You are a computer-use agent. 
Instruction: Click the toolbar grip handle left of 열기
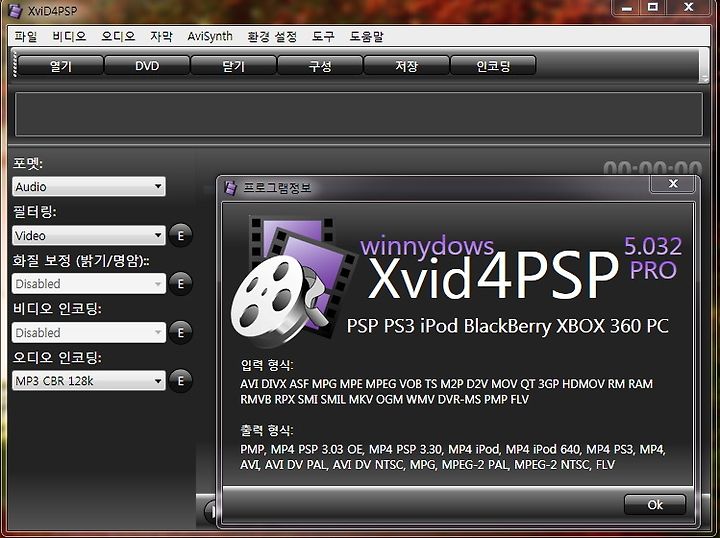pyautogui.click(x=15, y=65)
